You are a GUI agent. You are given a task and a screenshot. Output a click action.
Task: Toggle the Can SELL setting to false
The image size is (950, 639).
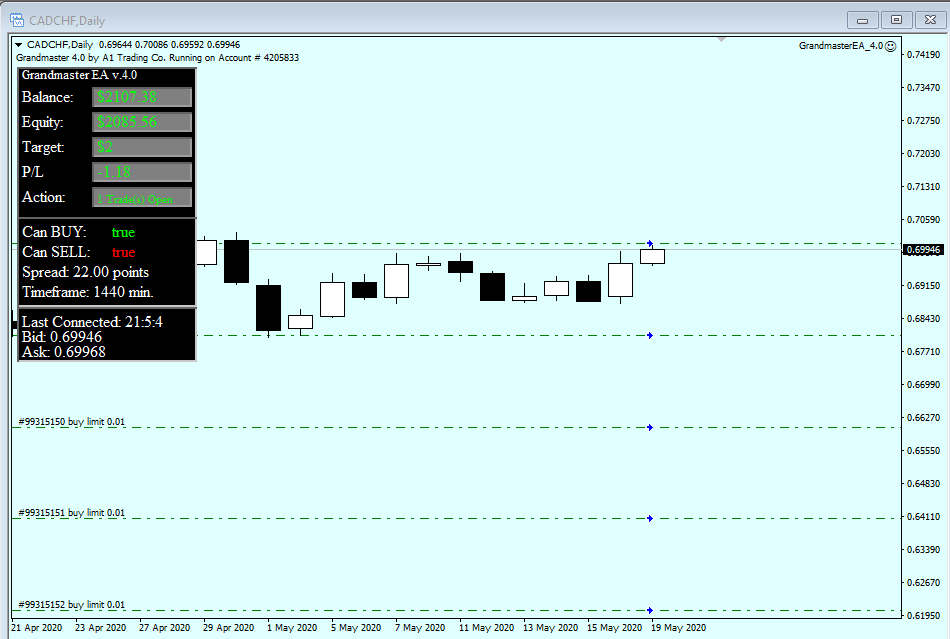(x=122, y=252)
